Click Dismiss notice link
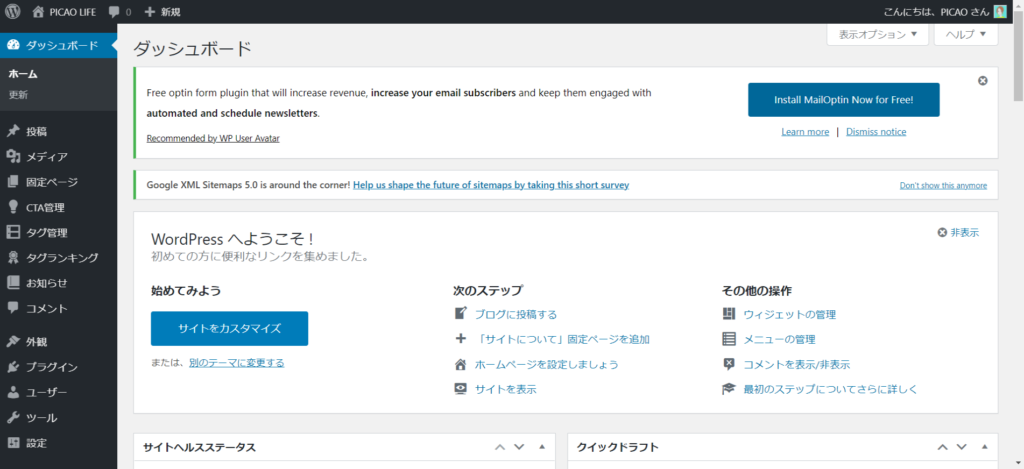The height and width of the screenshot is (469, 1024). tap(876, 132)
